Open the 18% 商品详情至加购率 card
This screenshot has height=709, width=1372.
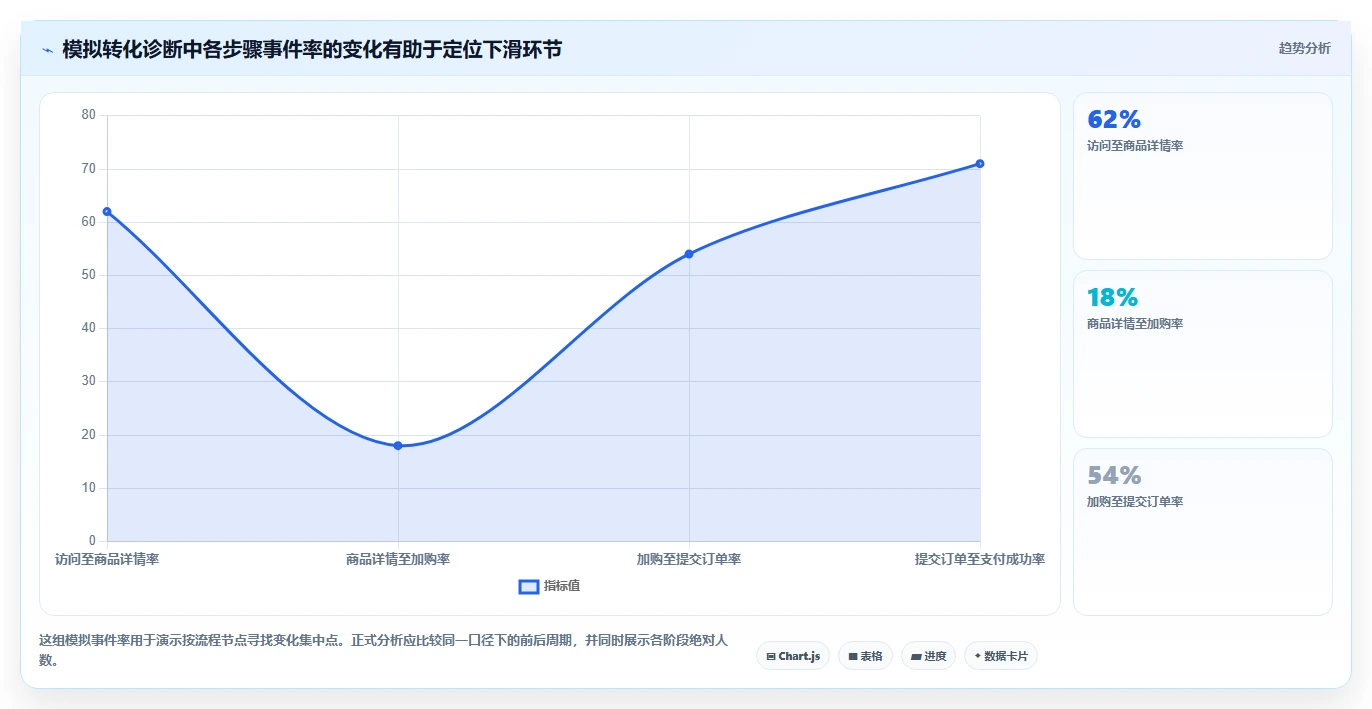[1202, 354]
